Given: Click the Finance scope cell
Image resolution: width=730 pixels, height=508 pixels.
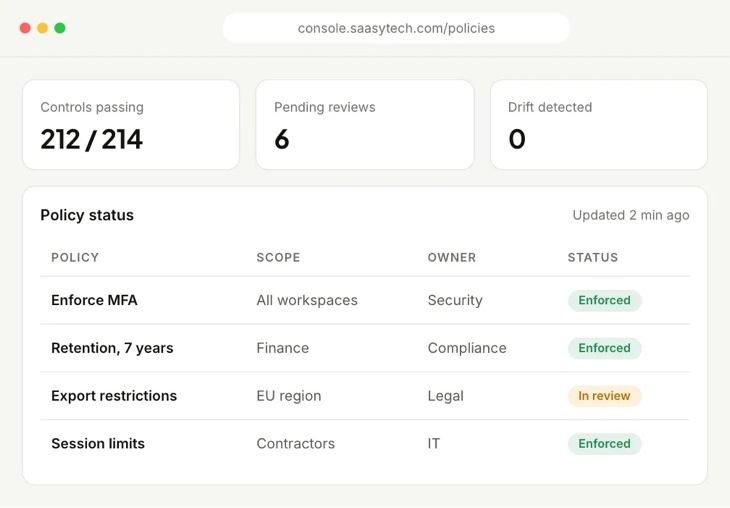Looking at the screenshot, I should [283, 348].
